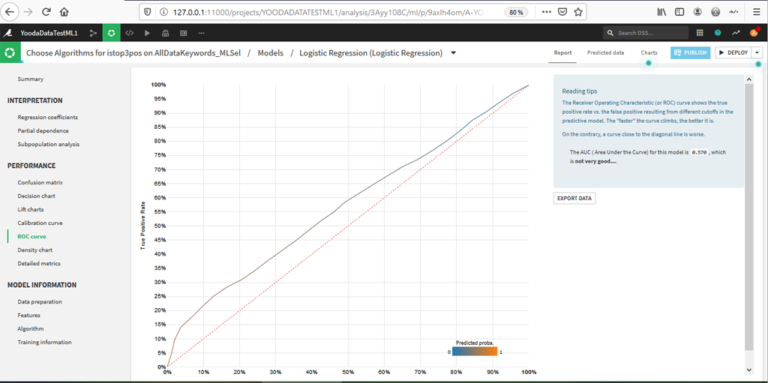Switch to the Predicted data tab
The height and width of the screenshot is (383, 768).
coord(605,53)
